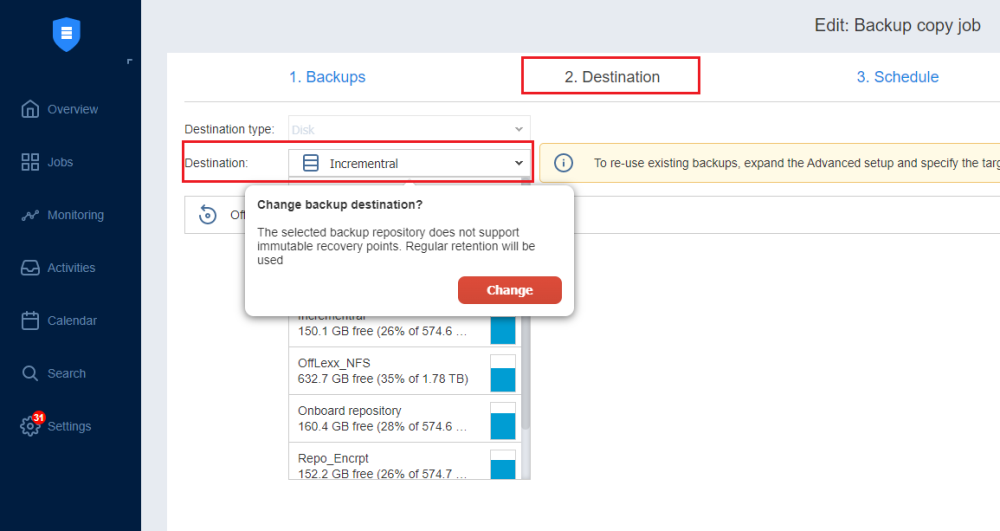Viewport: 1000px width, 531px height.
Task: Open Activities via its inbox icon
Action: tap(30, 268)
